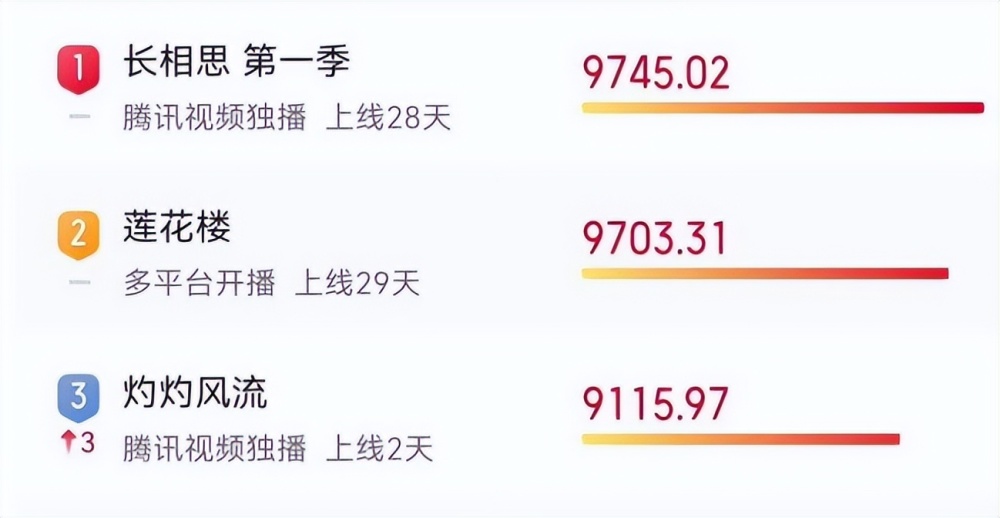The image size is (1000, 518).
Task: Click 上线29天 text in the 莲花楼 row
Action: (358, 283)
